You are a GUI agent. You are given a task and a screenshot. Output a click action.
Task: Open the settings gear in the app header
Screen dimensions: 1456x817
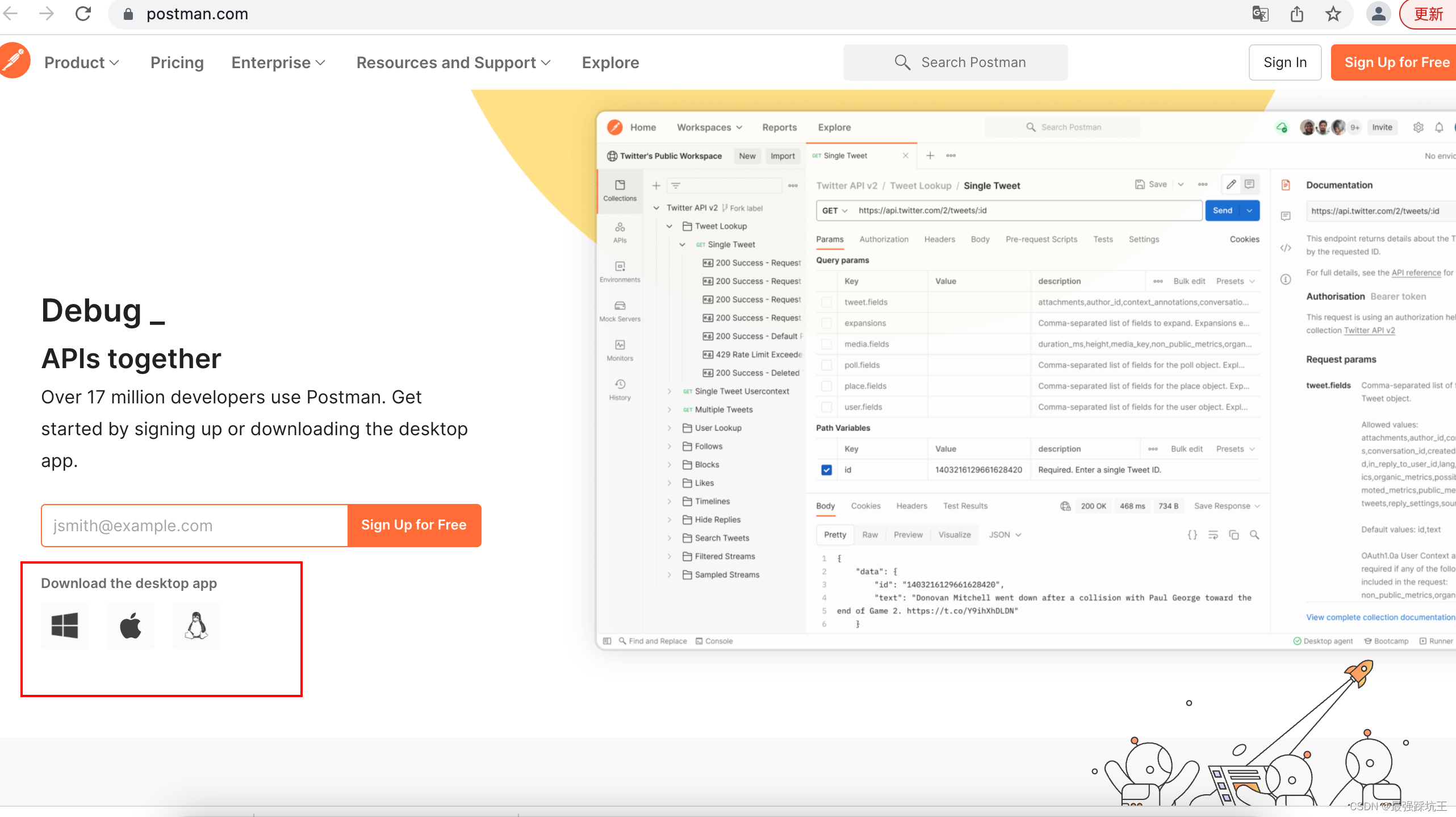click(1419, 127)
